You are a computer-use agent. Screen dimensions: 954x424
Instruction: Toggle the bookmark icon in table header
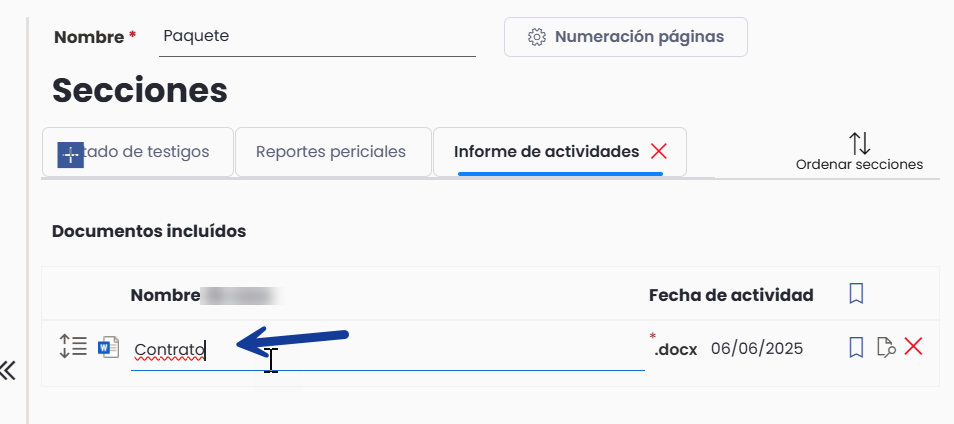[x=856, y=294]
